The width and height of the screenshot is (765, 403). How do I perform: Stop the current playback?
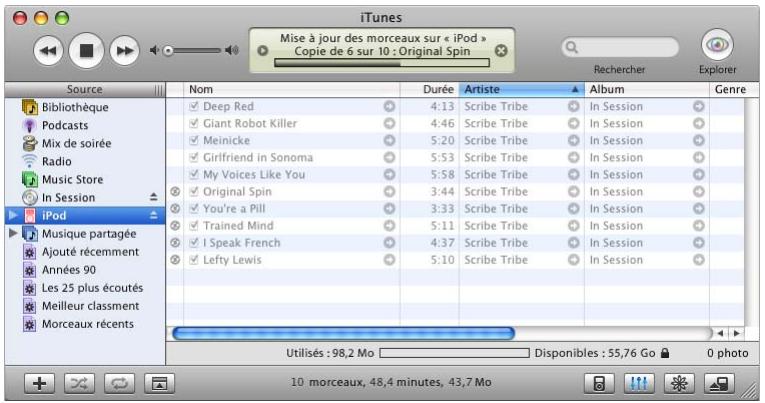click(86, 50)
